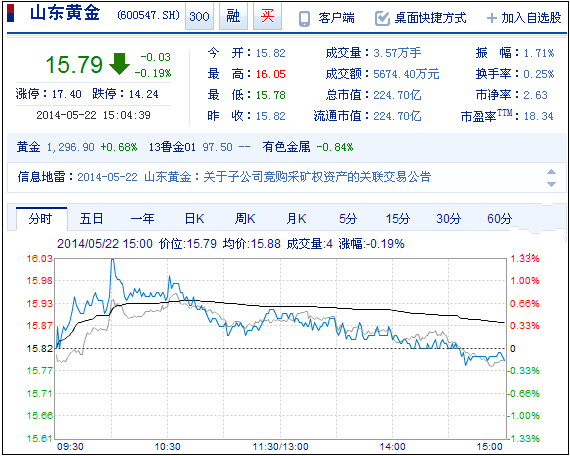Switch to the 5分 five-minute tab
This screenshot has width=570, height=456.
click(348, 219)
